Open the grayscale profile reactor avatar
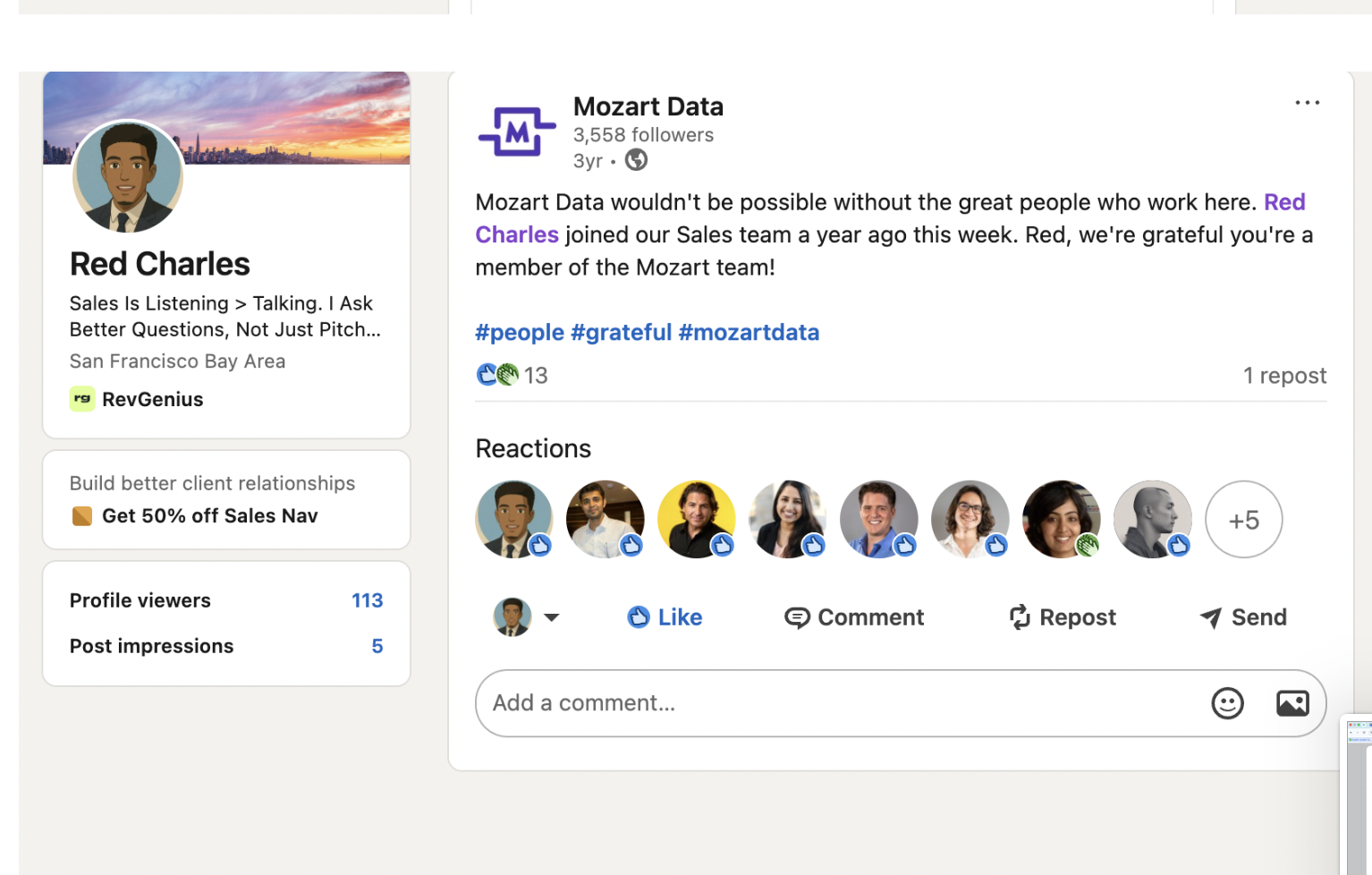1372x875 pixels. point(1153,520)
